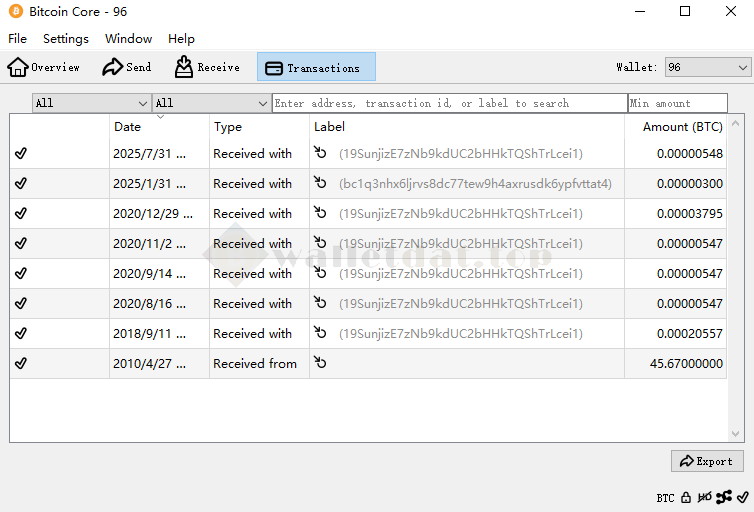Click the transaction list vertical scrollbar down arrow
This screenshot has width=754, height=512.
point(736,434)
